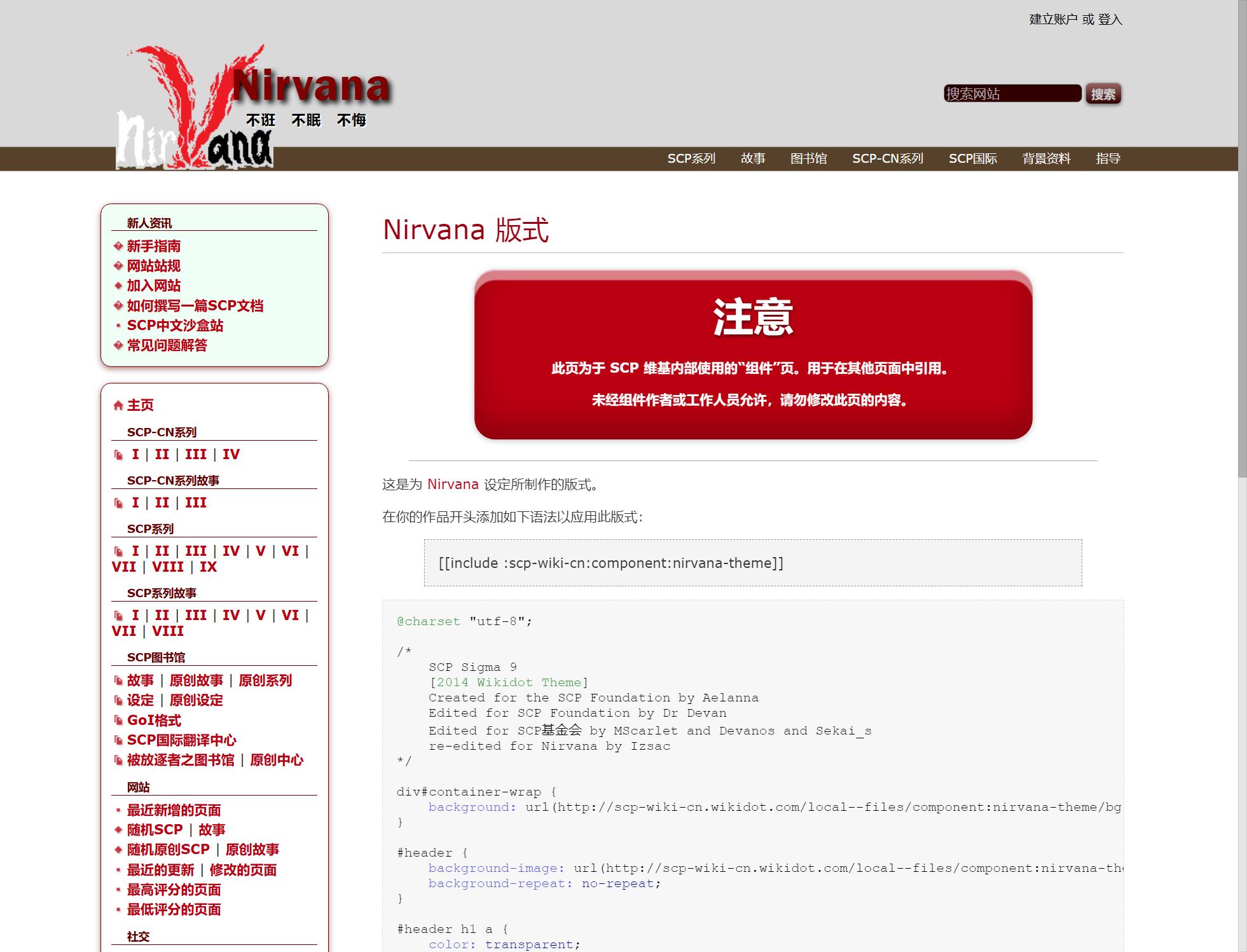Click the page icon before SCP-CN系列 numerals
The height and width of the screenshot is (952, 1247).
(x=118, y=455)
